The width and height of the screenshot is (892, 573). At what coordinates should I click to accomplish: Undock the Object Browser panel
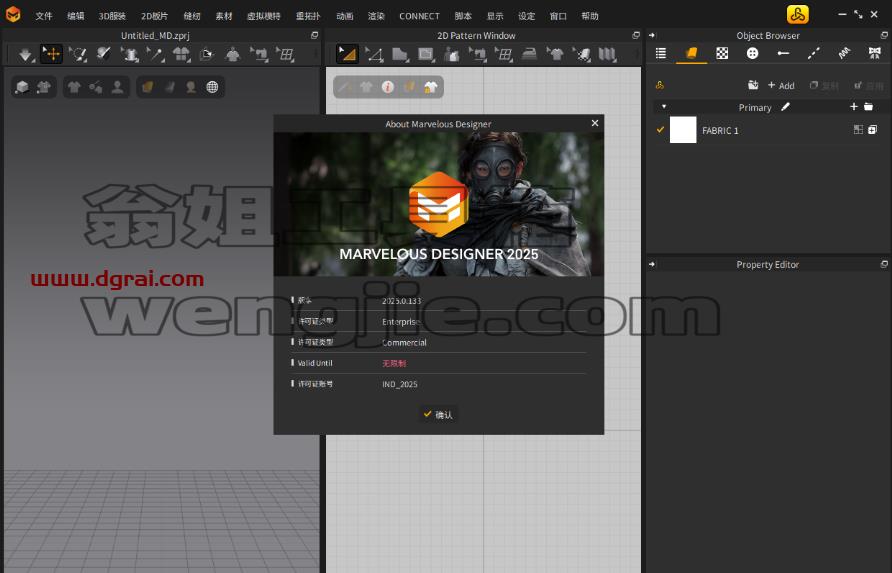coord(884,35)
